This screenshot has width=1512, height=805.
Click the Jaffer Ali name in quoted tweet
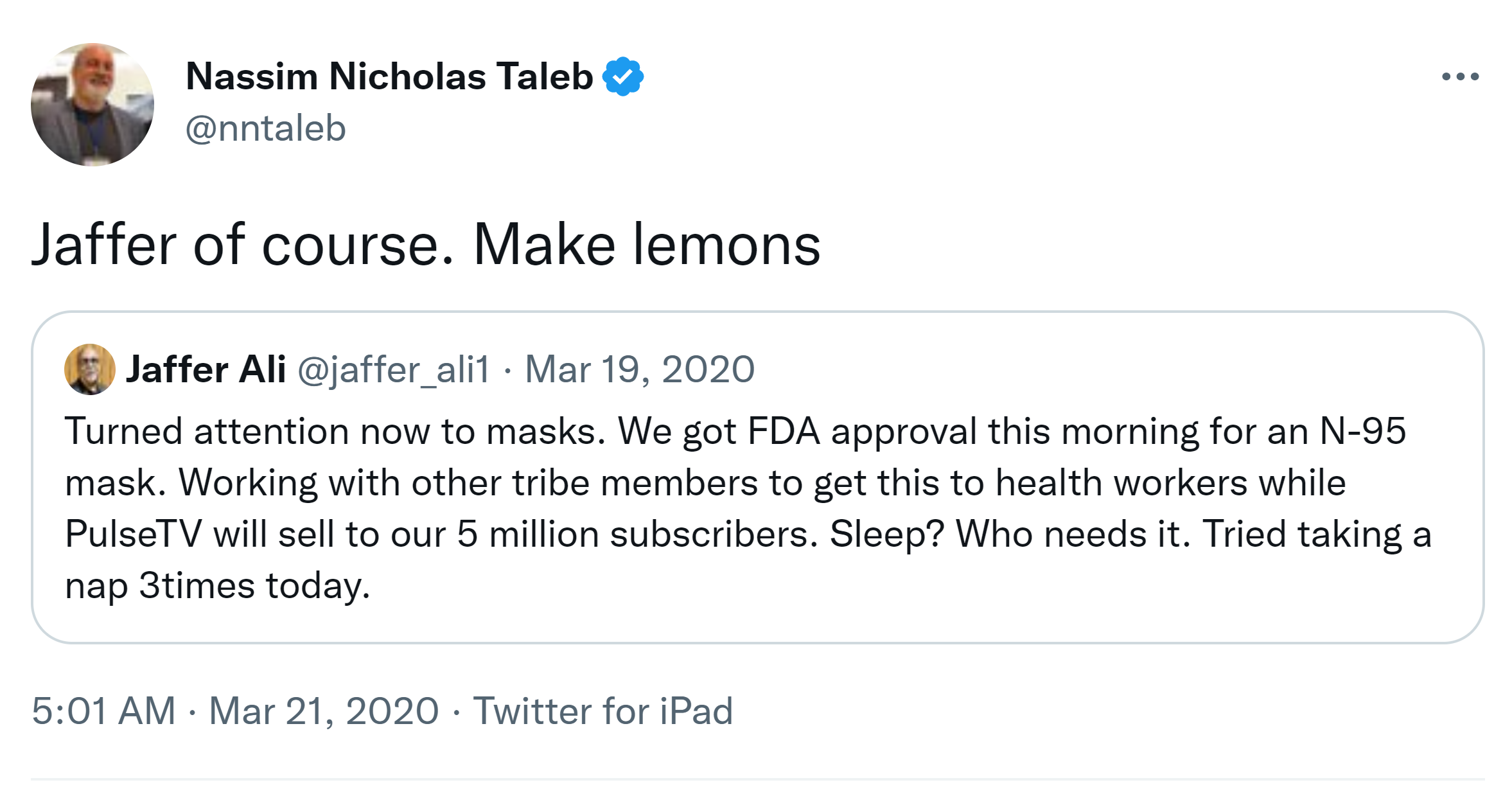pyautogui.click(x=206, y=369)
